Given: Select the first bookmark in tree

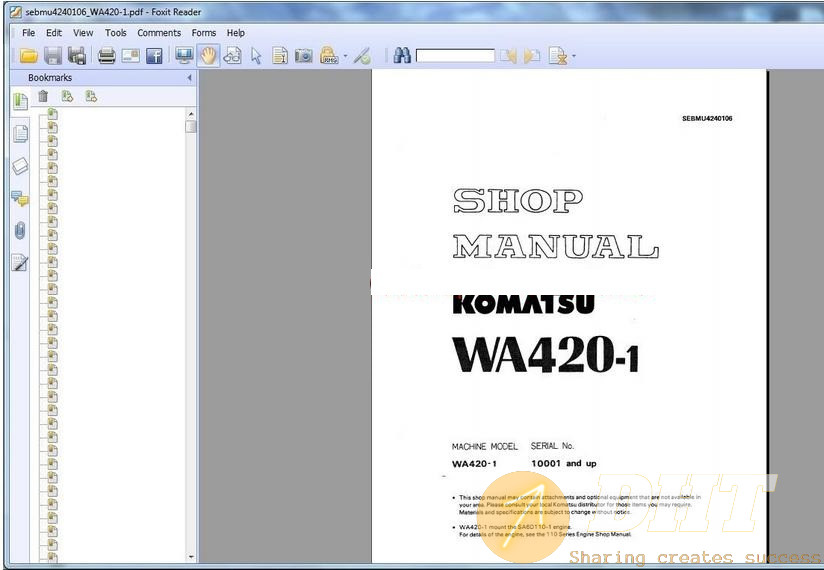Looking at the screenshot, I should coord(52,113).
